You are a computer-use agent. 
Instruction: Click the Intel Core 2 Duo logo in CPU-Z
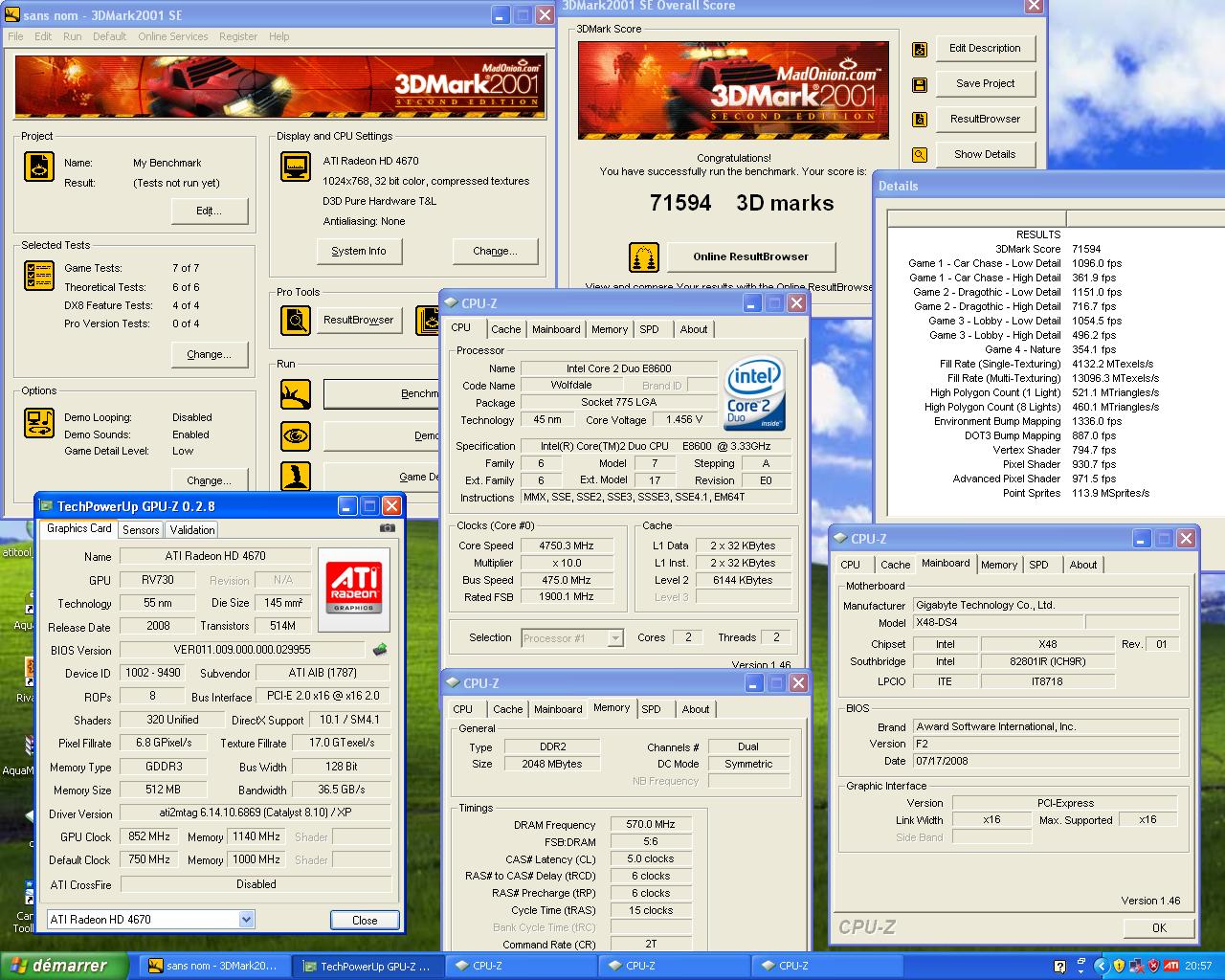point(755,393)
